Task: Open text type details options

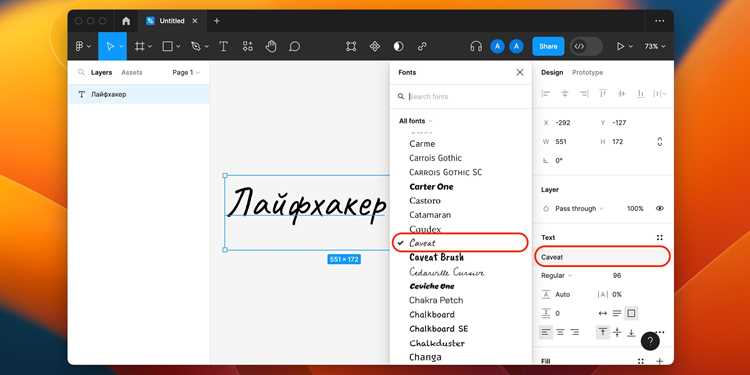Action: tap(660, 332)
